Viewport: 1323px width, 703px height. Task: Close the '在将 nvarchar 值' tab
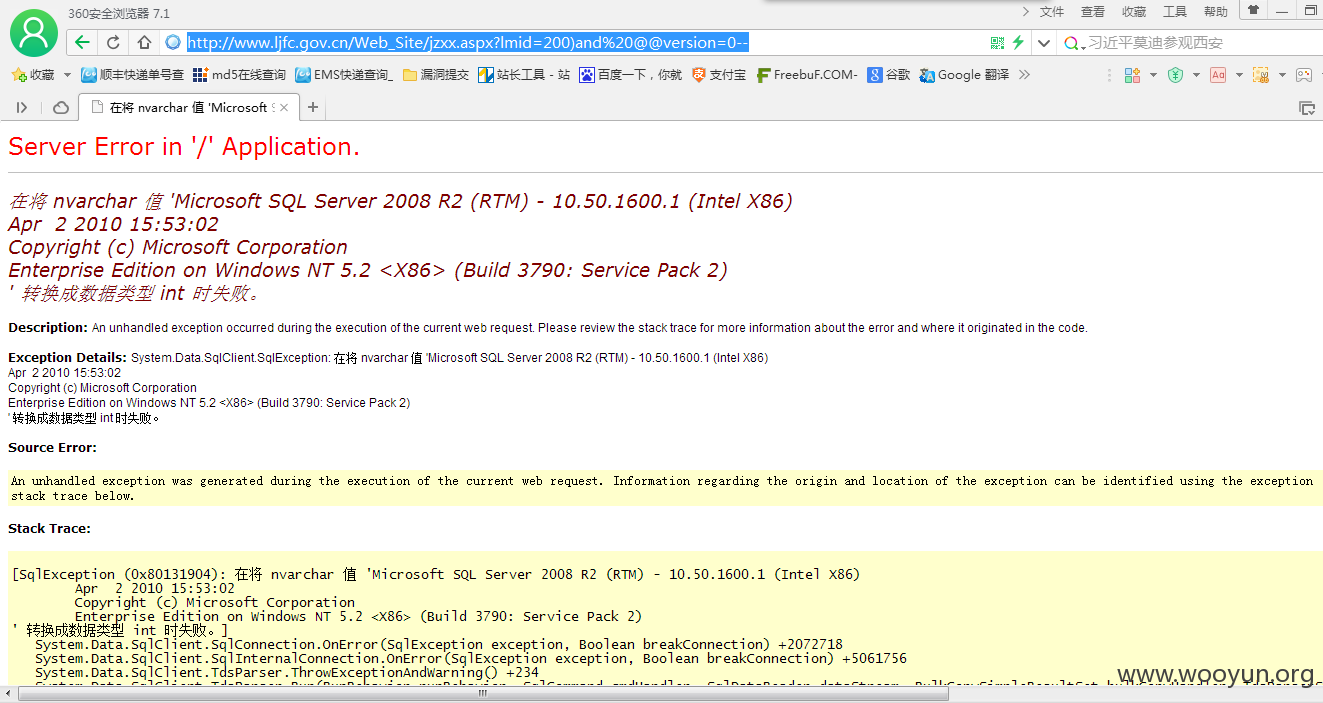pos(284,107)
